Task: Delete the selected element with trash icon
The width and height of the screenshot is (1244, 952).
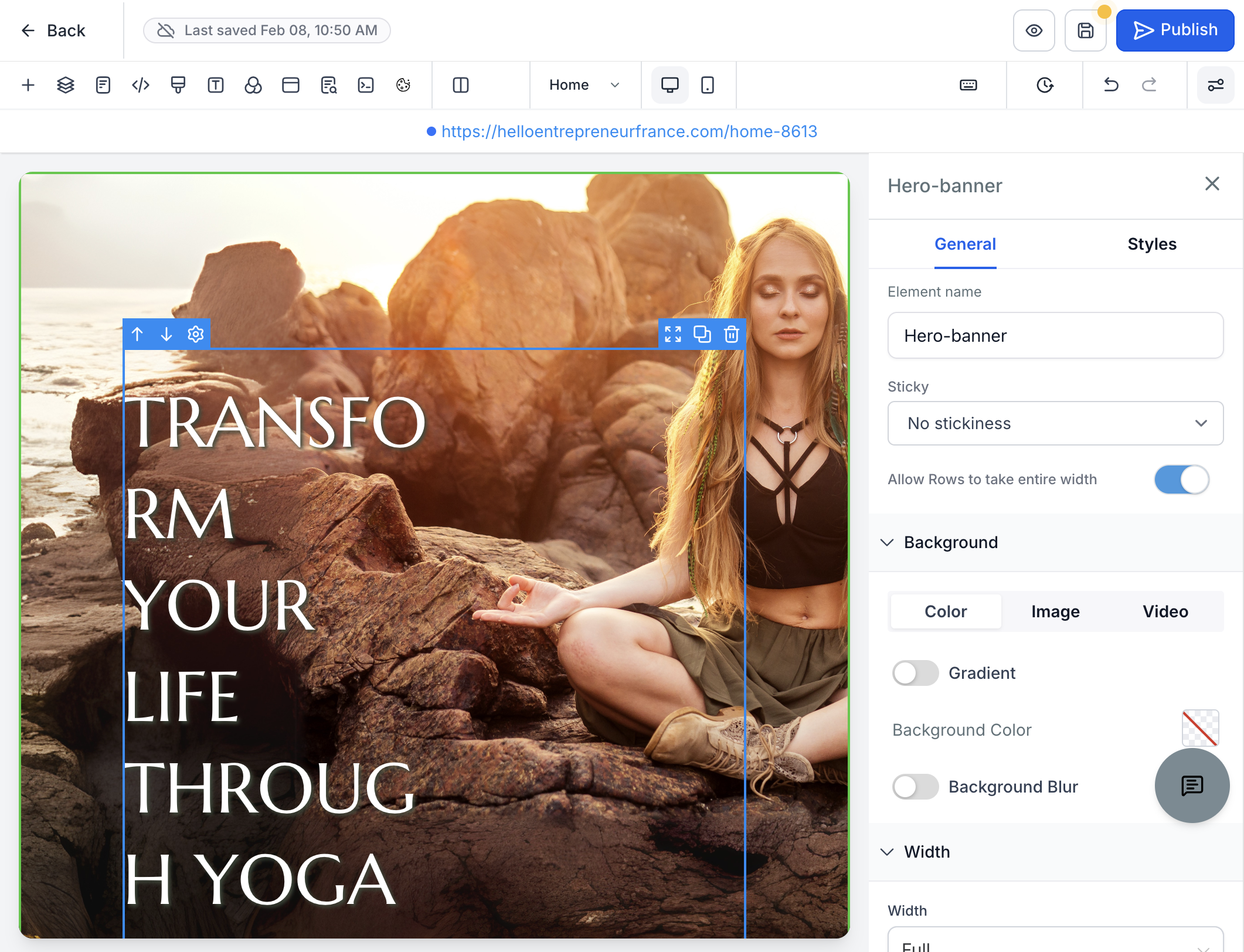Action: (x=731, y=334)
